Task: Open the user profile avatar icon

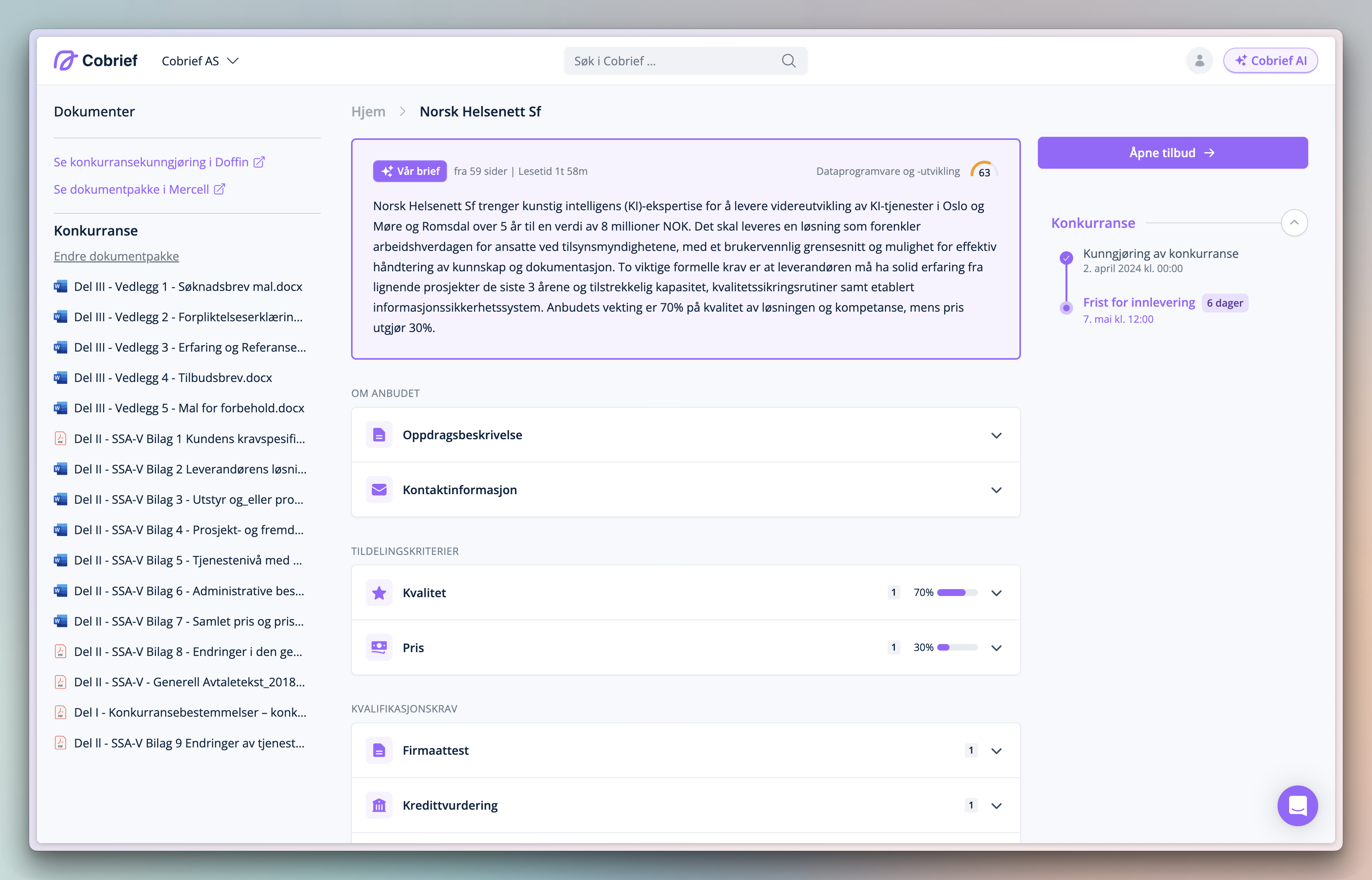Action: click(1199, 61)
